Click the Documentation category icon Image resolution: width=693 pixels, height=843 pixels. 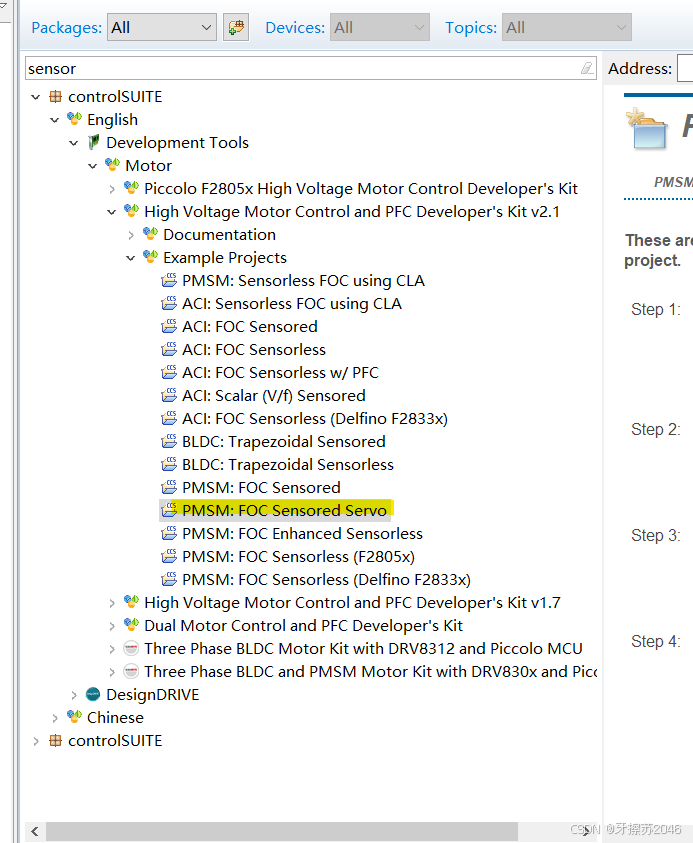coord(151,233)
